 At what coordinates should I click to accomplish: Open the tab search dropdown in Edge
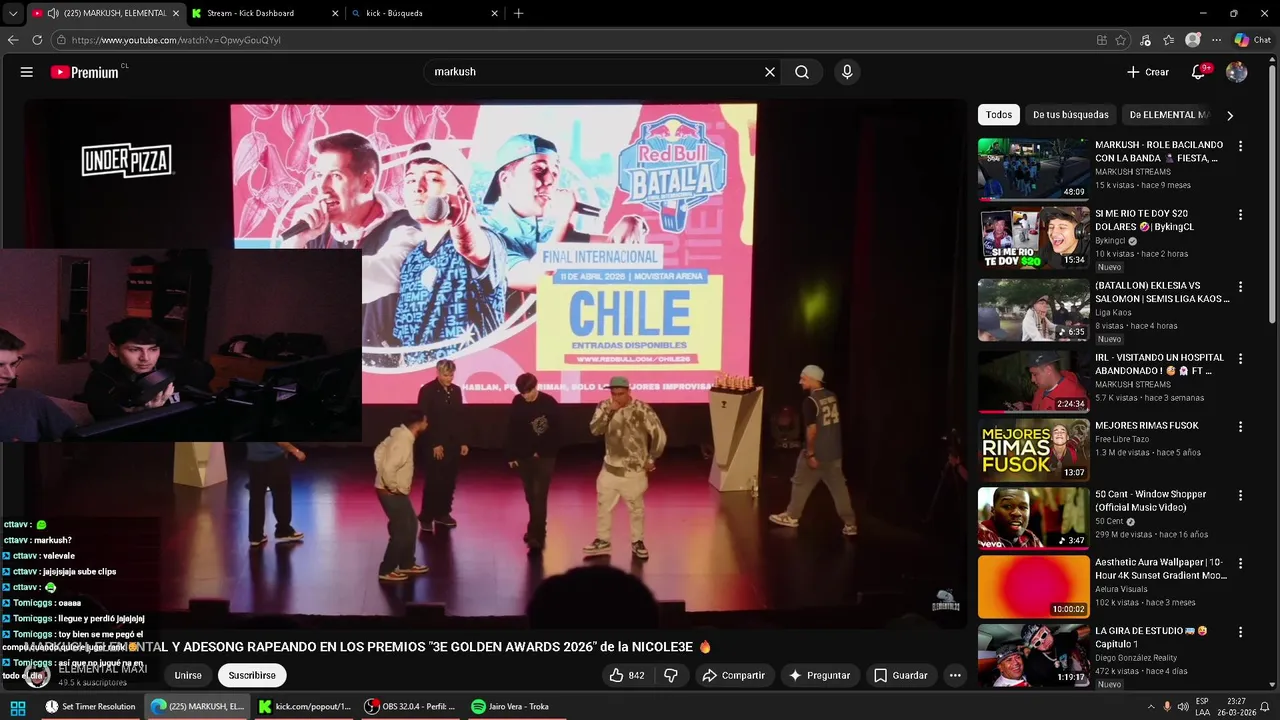click(x=13, y=13)
